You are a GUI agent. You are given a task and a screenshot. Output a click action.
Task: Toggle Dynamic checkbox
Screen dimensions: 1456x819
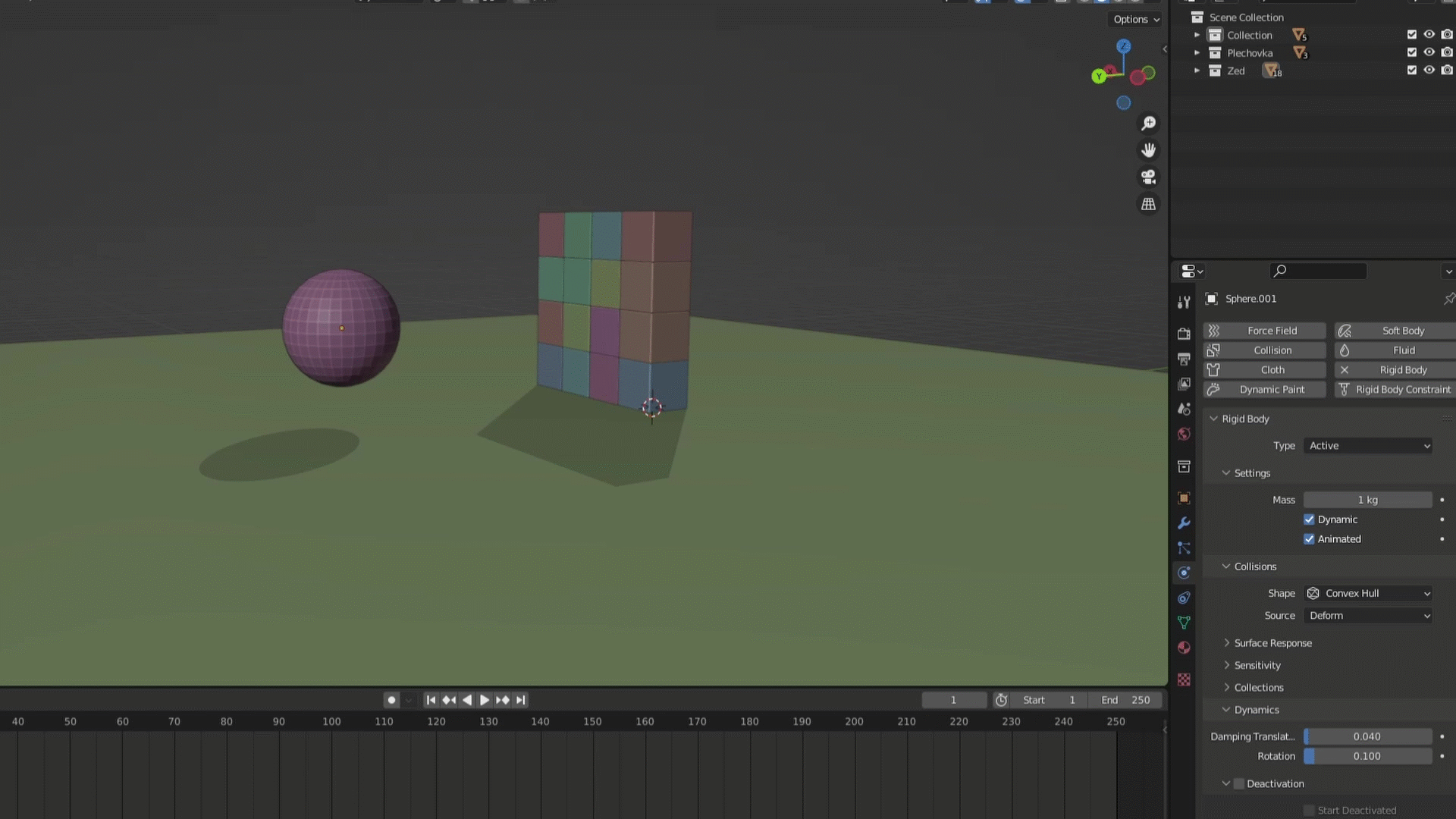1309,519
